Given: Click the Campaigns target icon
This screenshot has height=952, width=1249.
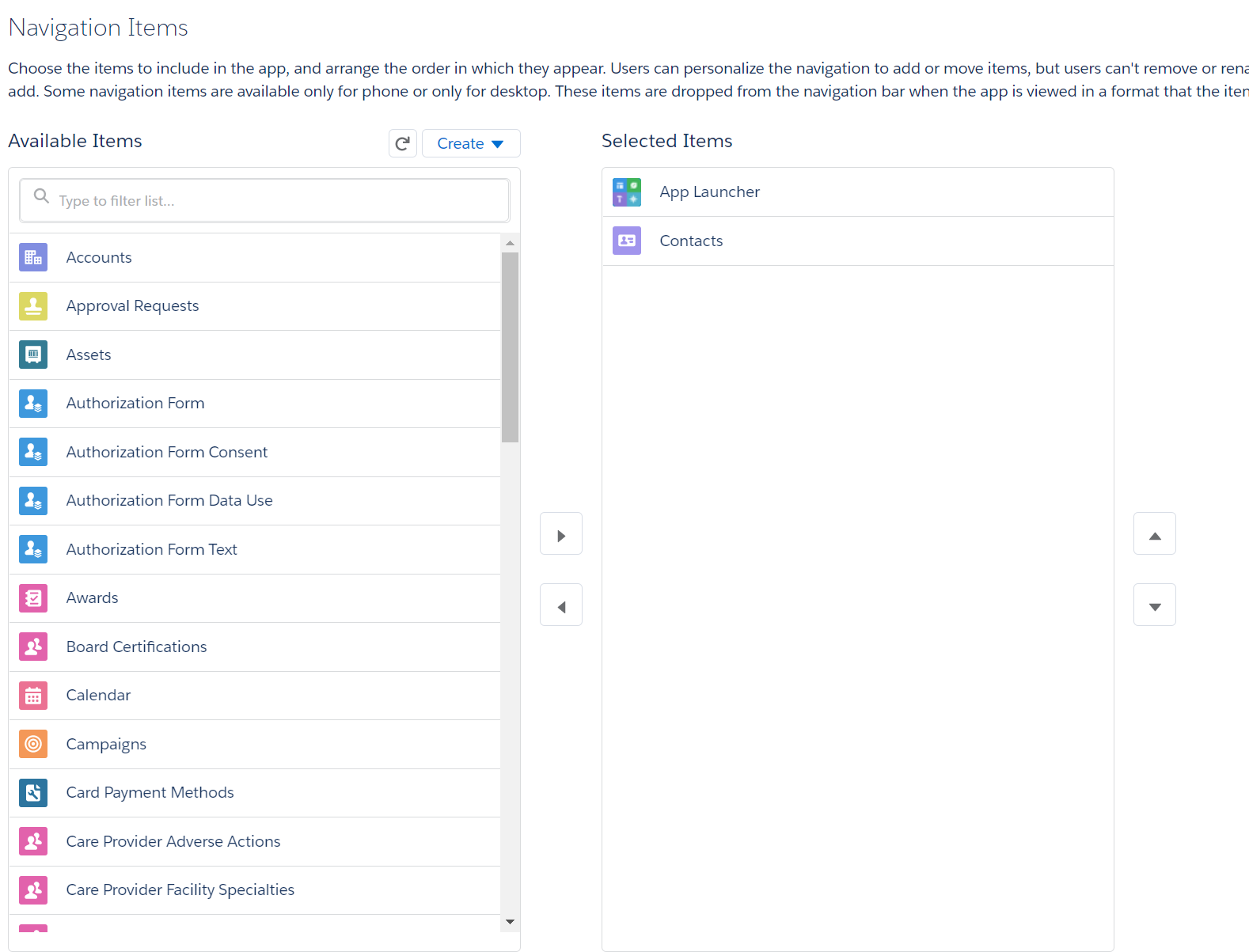Looking at the screenshot, I should (33, 744).
